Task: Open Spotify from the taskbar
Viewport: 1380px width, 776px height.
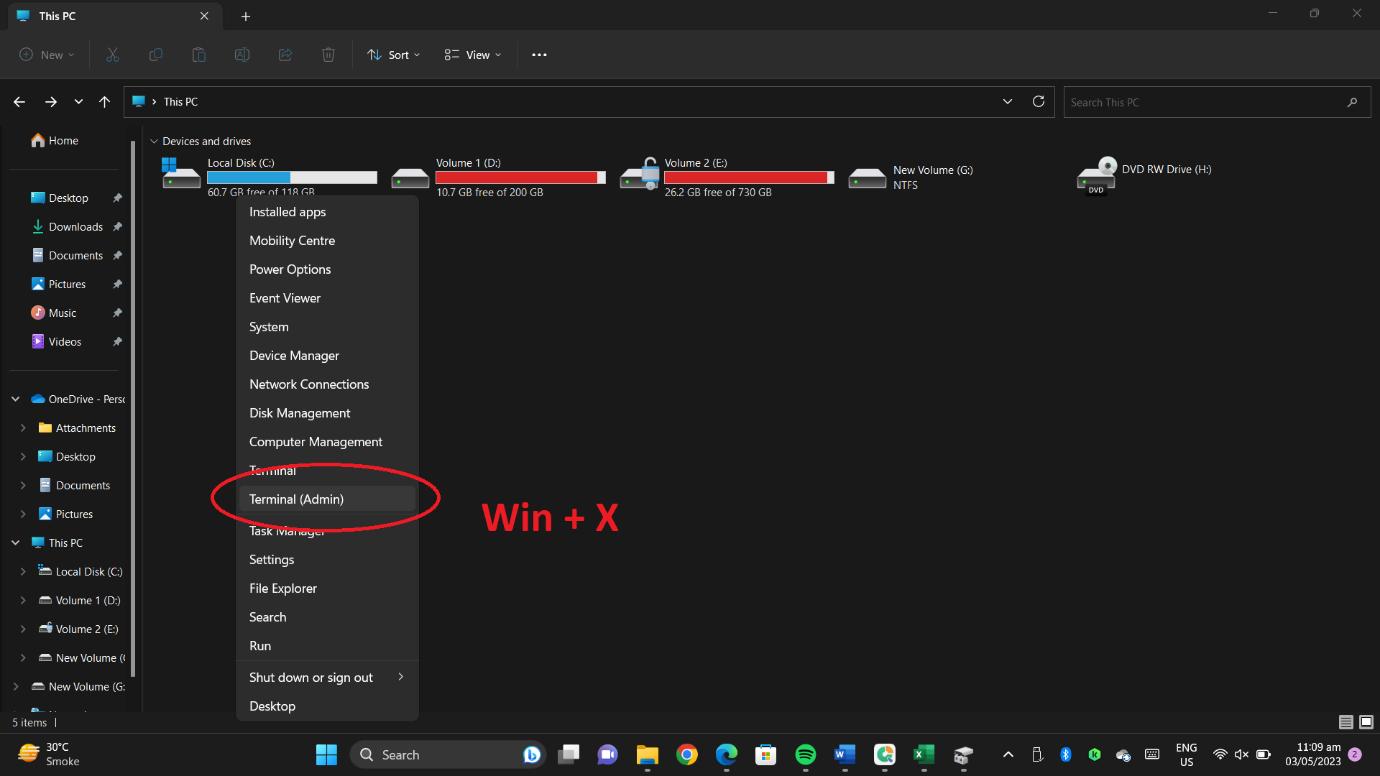Action: click(x=805, y=754)
